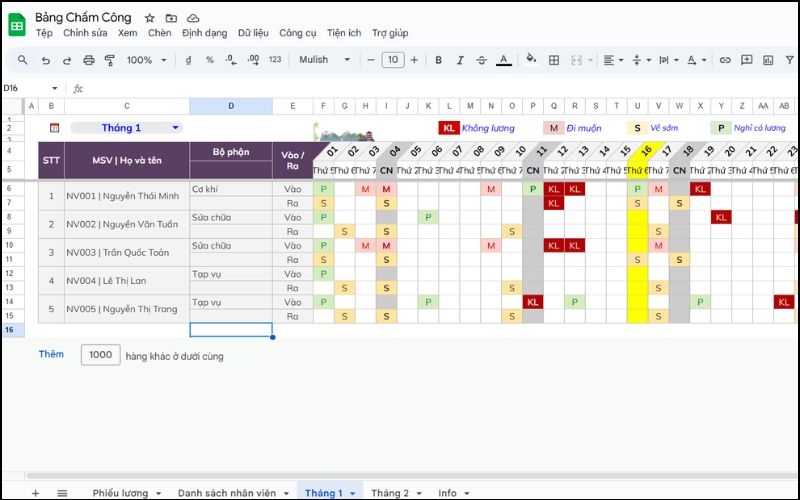
Task: Open the Định dạng menu
Action: pos(205,33)
